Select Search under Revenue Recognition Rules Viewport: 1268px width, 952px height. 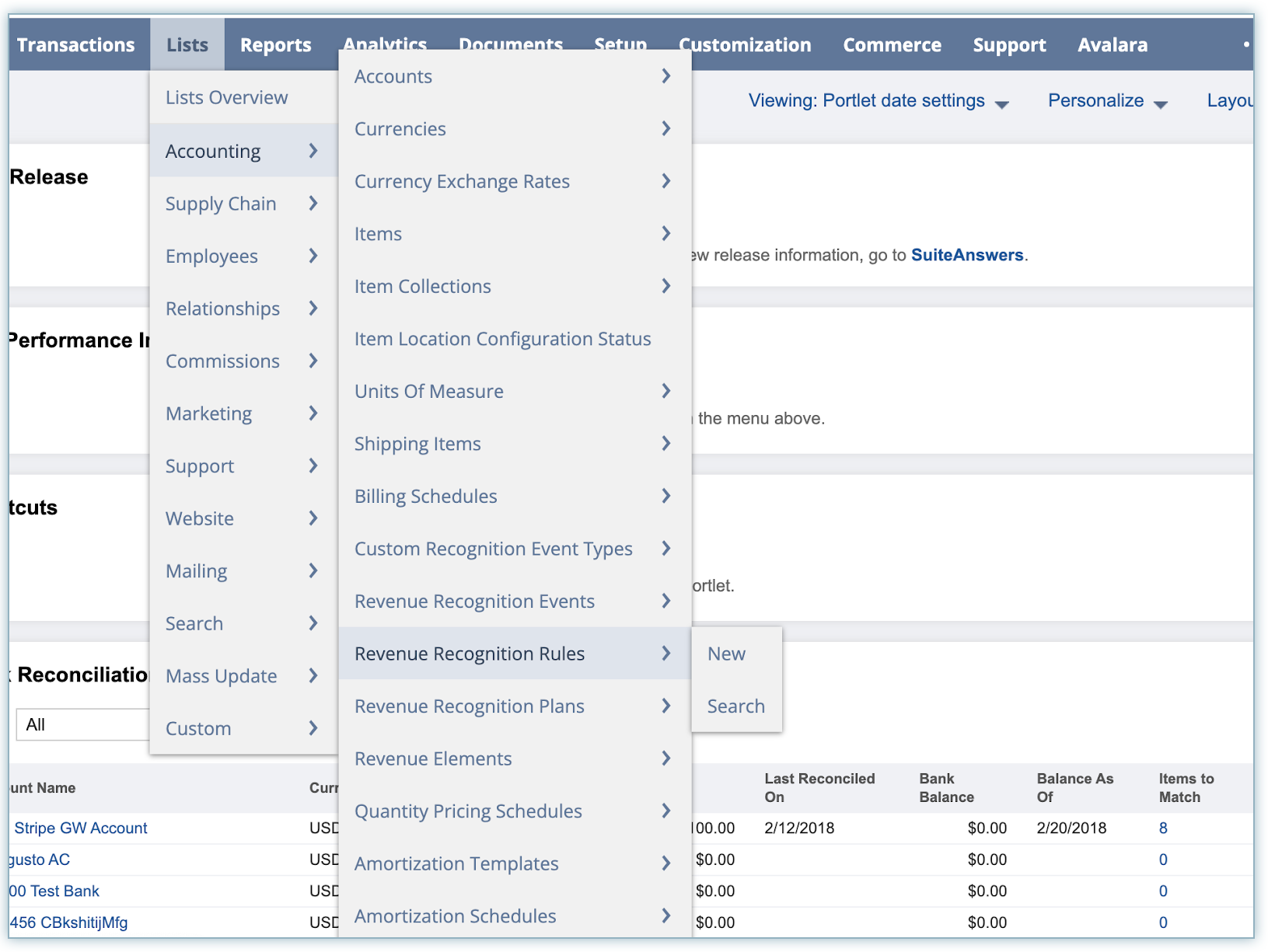pyautogui.click(x=735, y=706)
